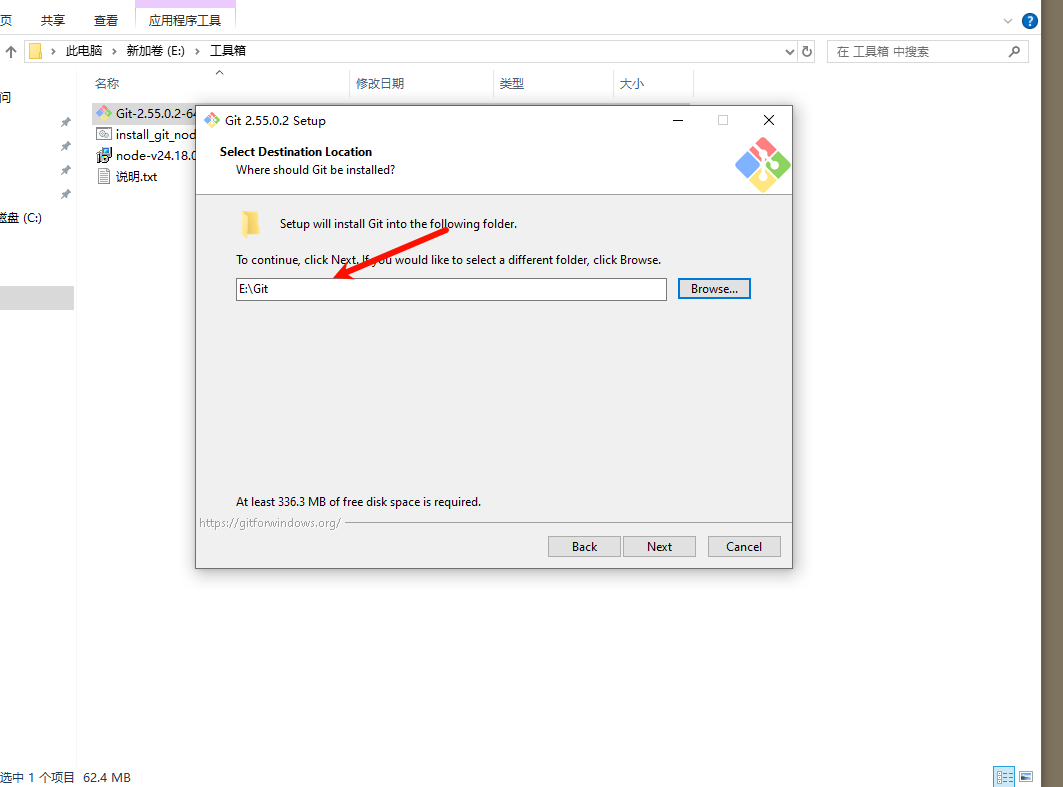Select the install_git_nod script file icon
This screenshot has width=1063, height=787.
coord(104,134)
